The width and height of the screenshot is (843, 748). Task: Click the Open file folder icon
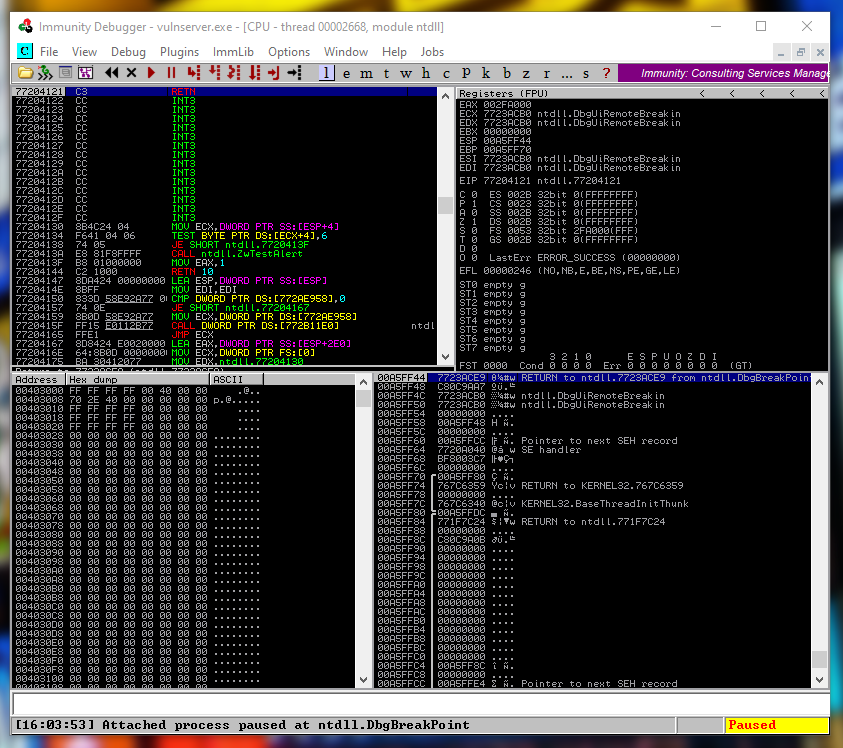tap(25, 73)
